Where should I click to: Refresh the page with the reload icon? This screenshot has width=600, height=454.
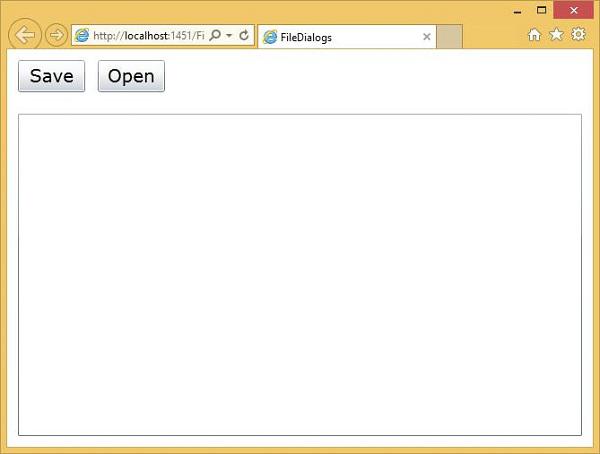(x=244, y=36)
